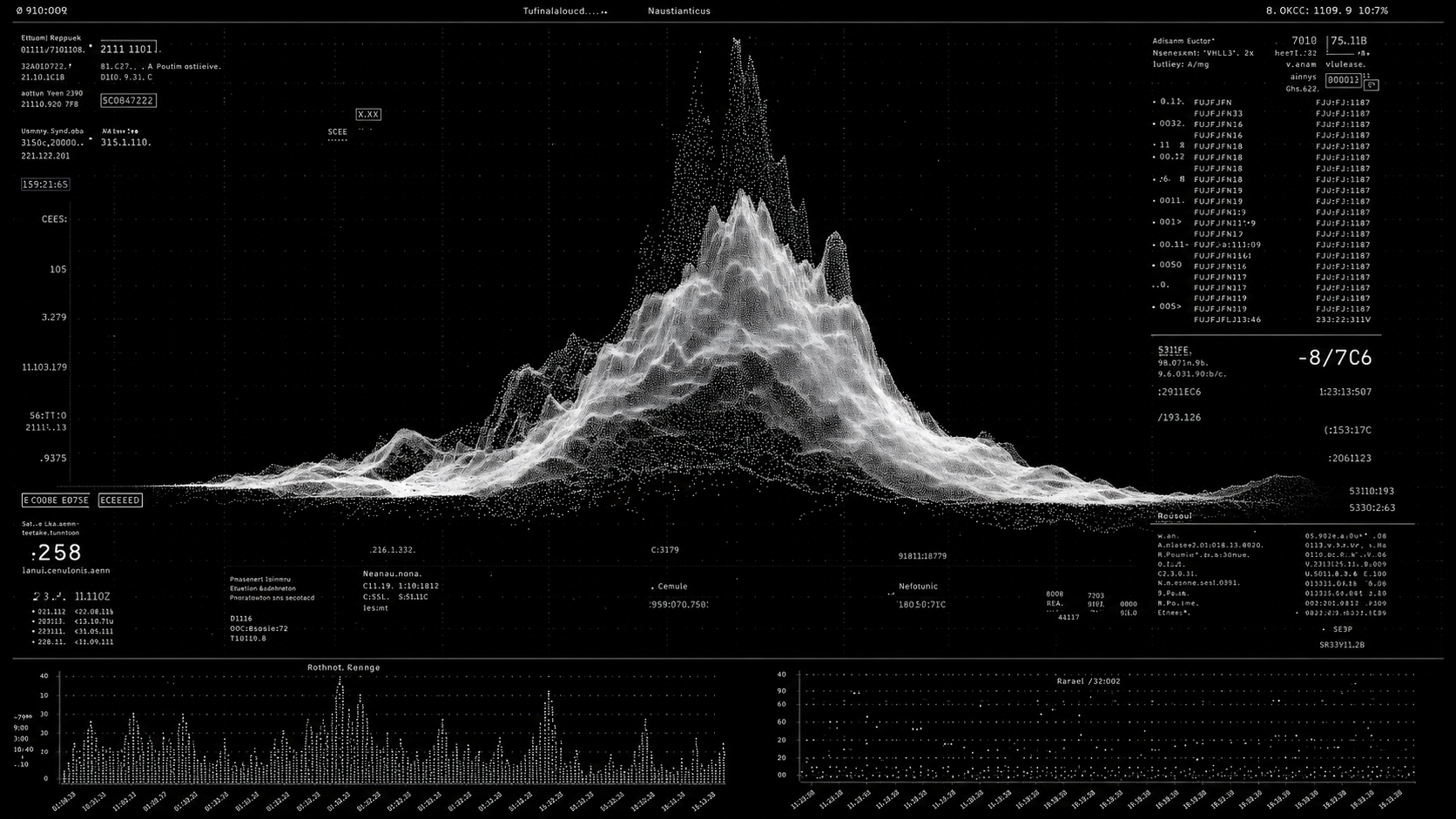The image size is (1456, 819).
Task: Click the Adisanm Euctor heading
Action: tap(1183, 41)
